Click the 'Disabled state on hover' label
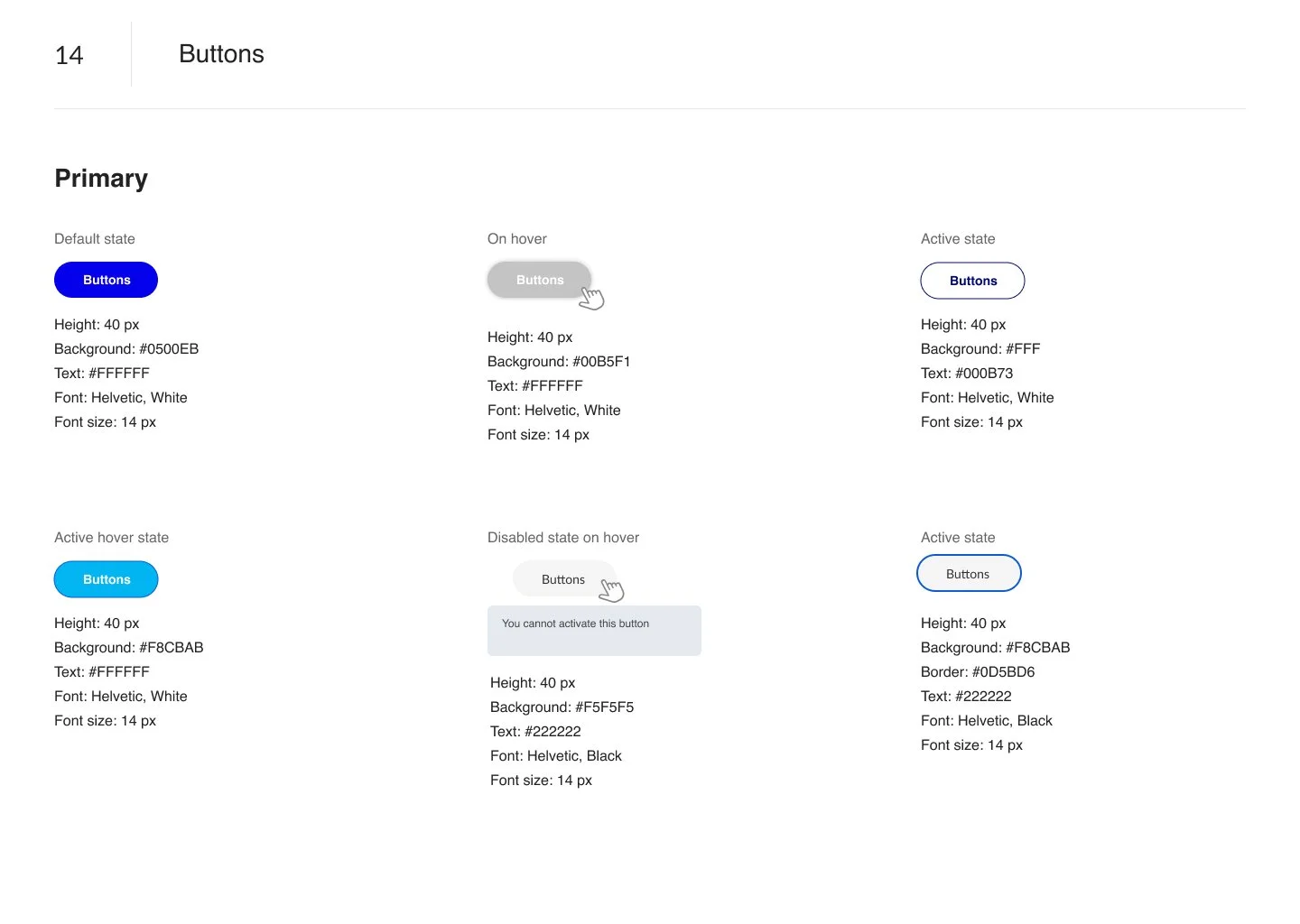1300x924 pixels. coord(563,538)
